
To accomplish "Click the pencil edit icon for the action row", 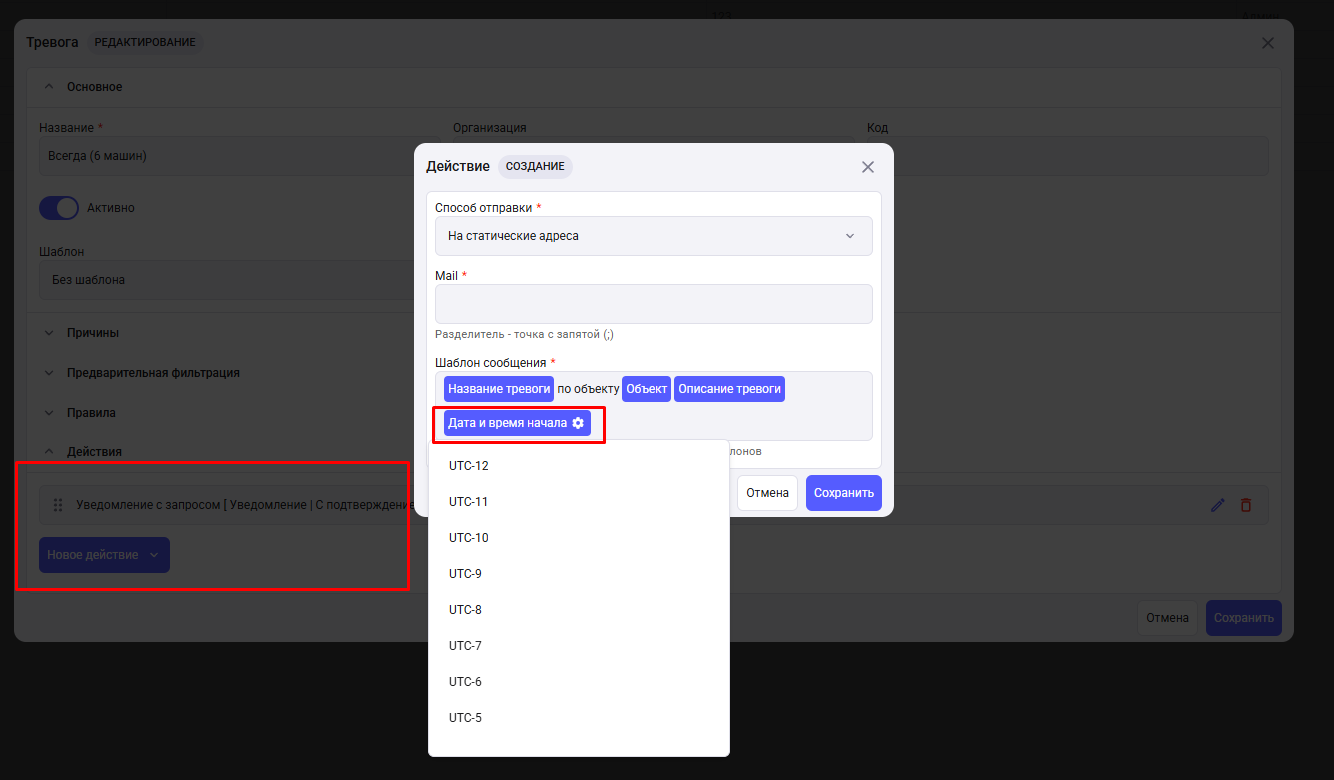I will tap(1217, 505).
